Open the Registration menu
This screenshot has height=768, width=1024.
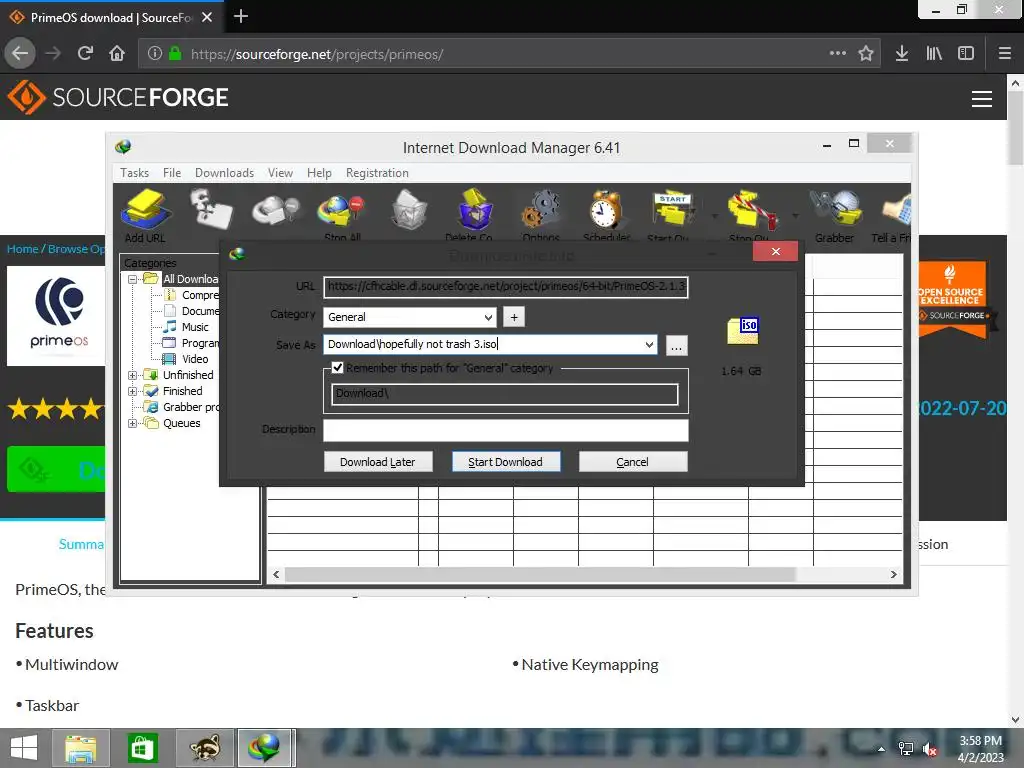(x=377, y=172)
